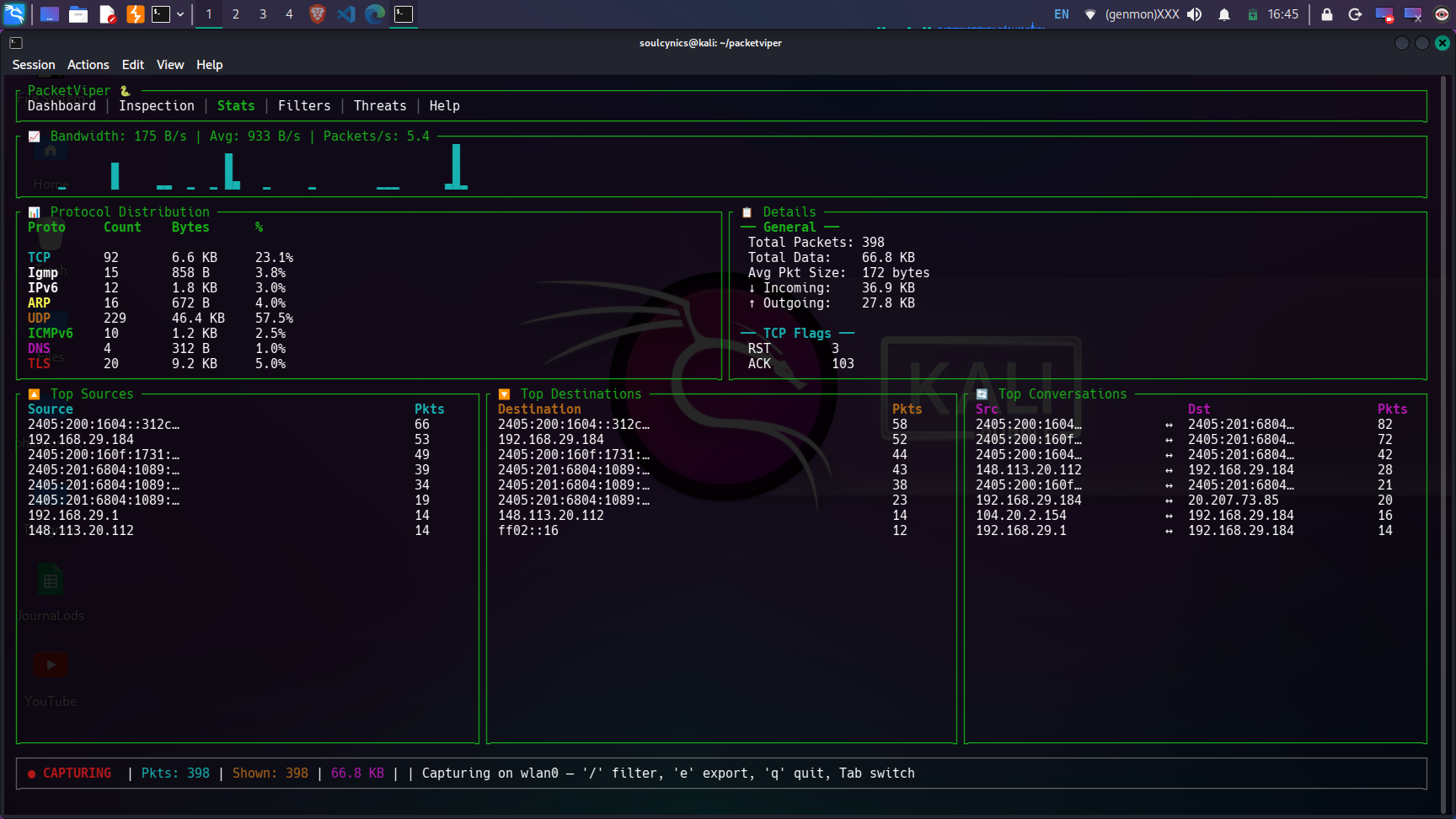Open Microsoft Edge from the panel

pyautogui.click(x=375, y=14)
